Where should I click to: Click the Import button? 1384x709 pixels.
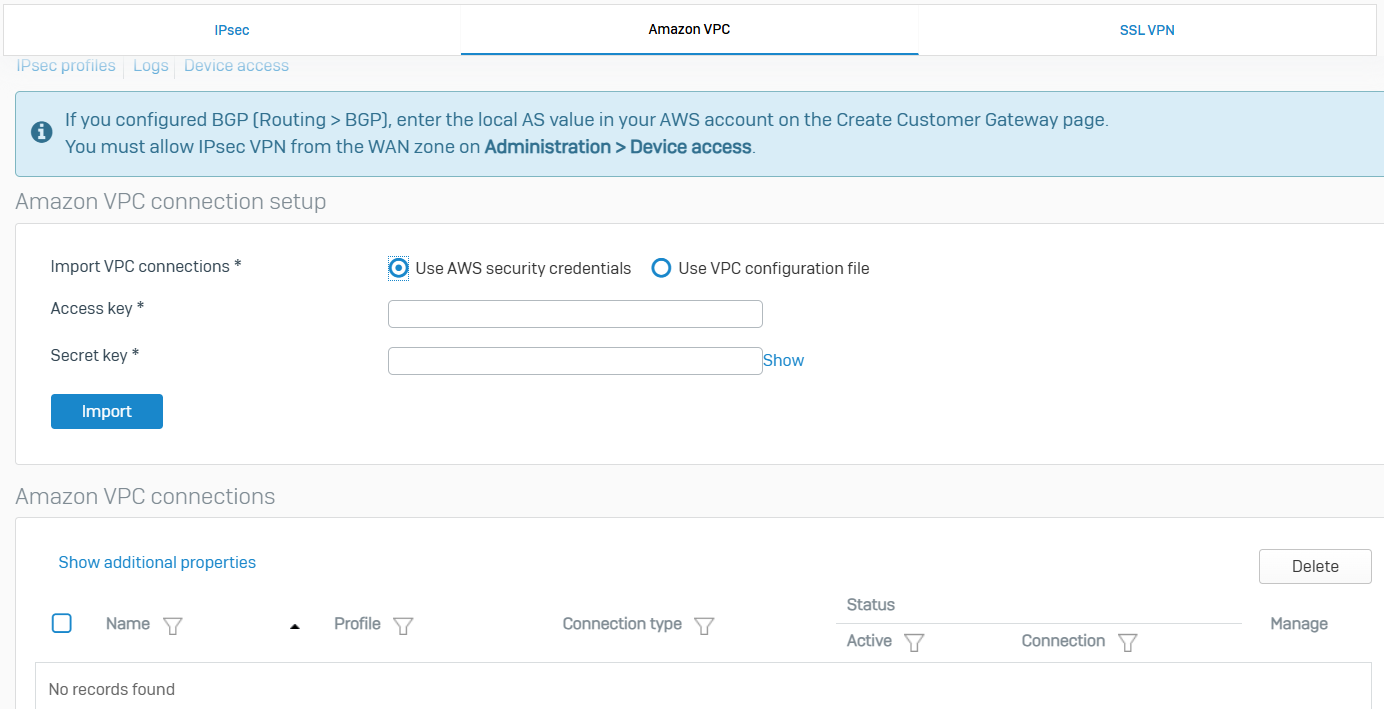point(107,411)
